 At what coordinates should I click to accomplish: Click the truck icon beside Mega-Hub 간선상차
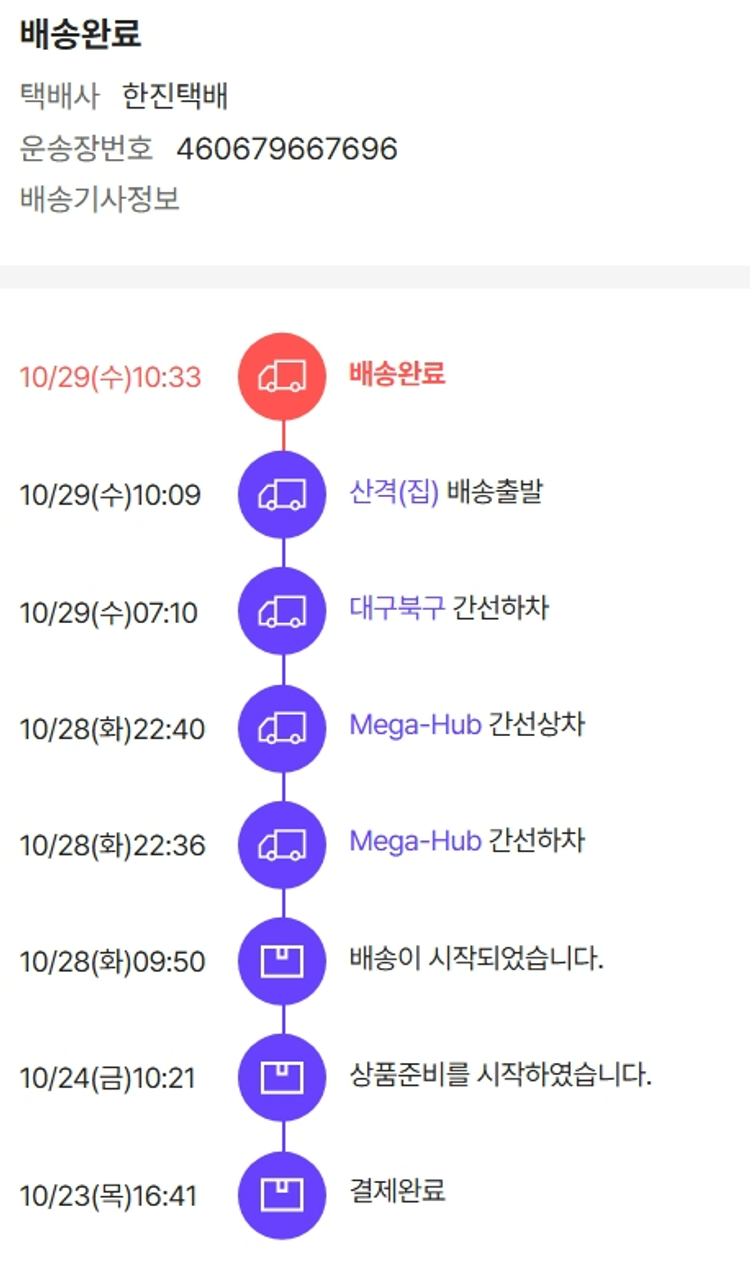(282, 728)
